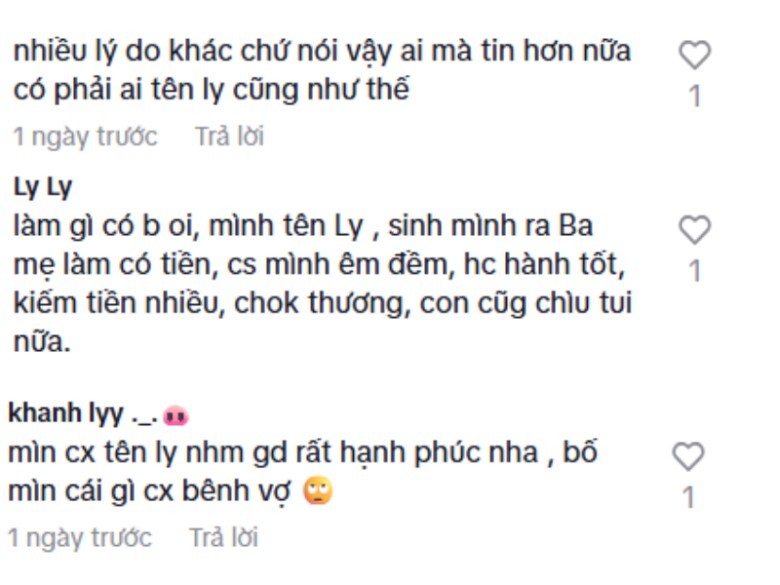The height and width of the screenshot is (585, 780).
Task: Click the line "kiếm tiền nhiều, chok thương"
Action: pos(211,303)
